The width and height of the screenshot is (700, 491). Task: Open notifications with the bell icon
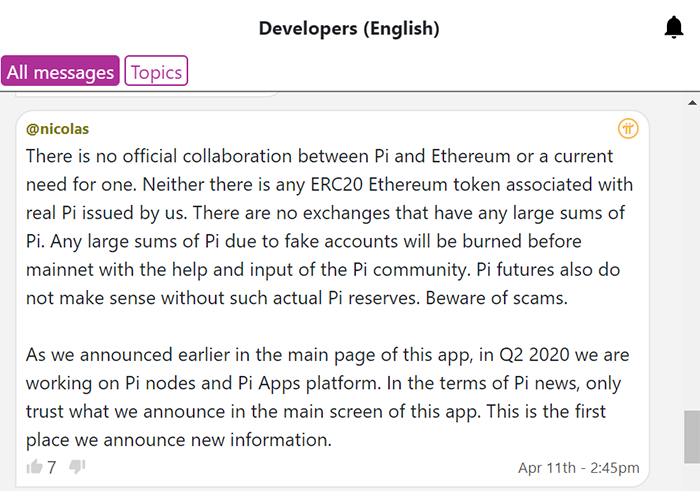point(674,28)
